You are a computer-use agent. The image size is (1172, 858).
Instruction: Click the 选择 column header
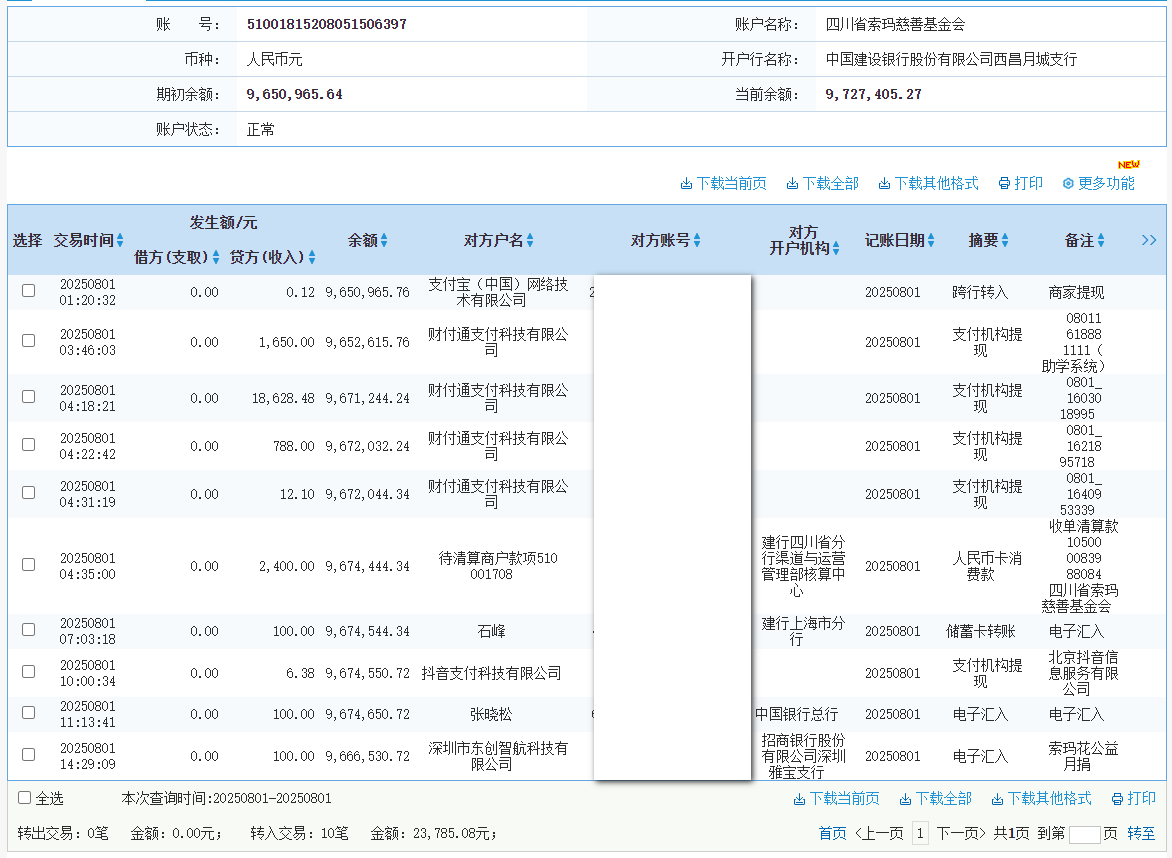[x=28, y=241]
